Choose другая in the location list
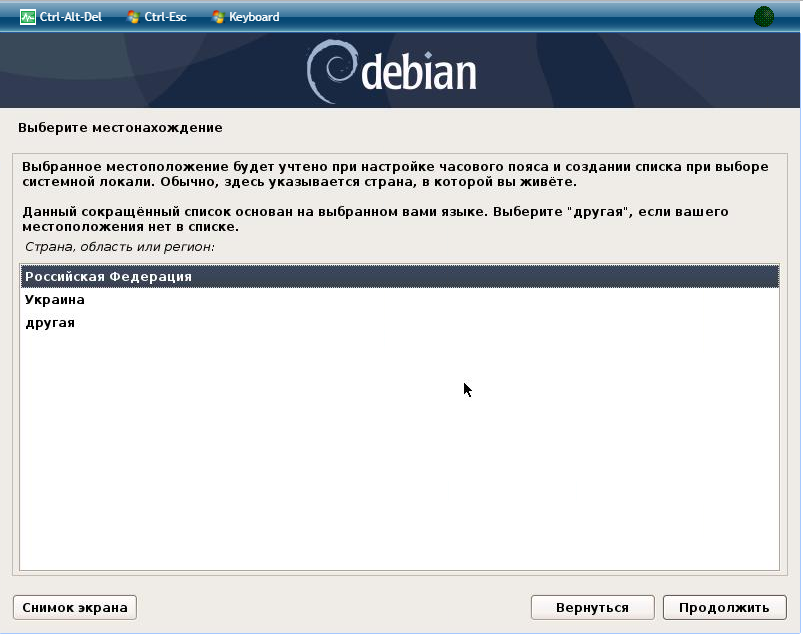This screenshot has height=634, width=803. tap(399, 323)
